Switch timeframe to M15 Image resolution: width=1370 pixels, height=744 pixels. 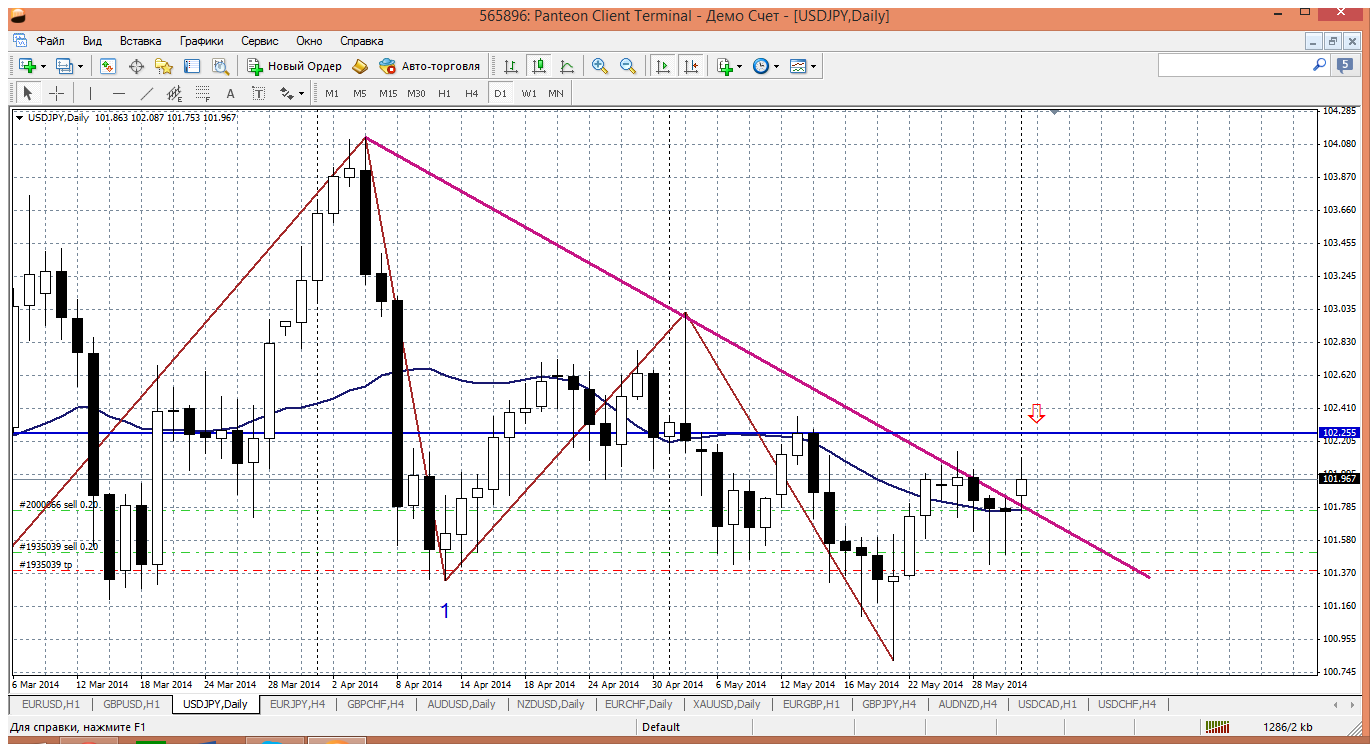coord(388,93)
